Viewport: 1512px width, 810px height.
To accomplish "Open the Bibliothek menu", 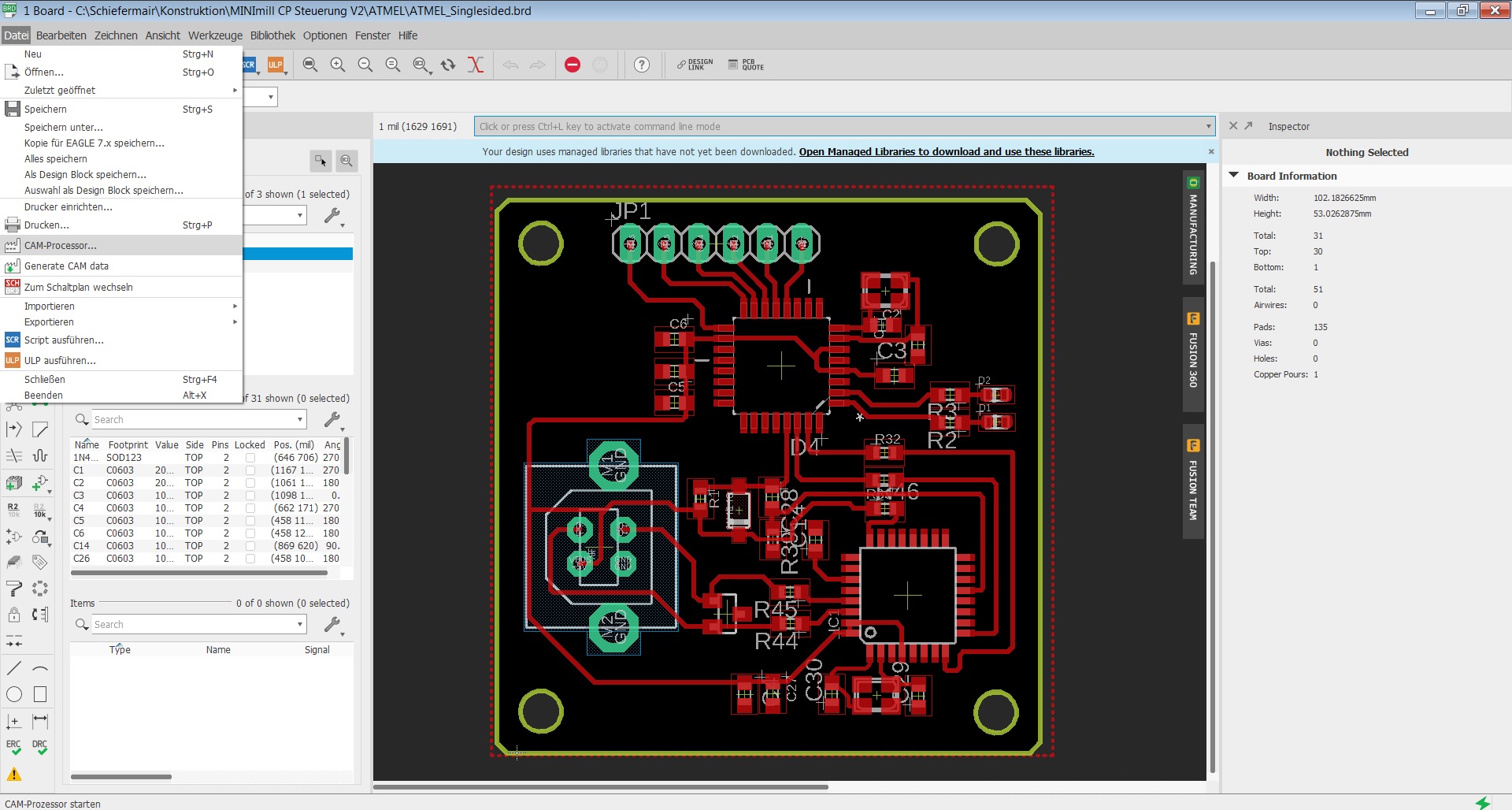I will [x=272, y=35].
